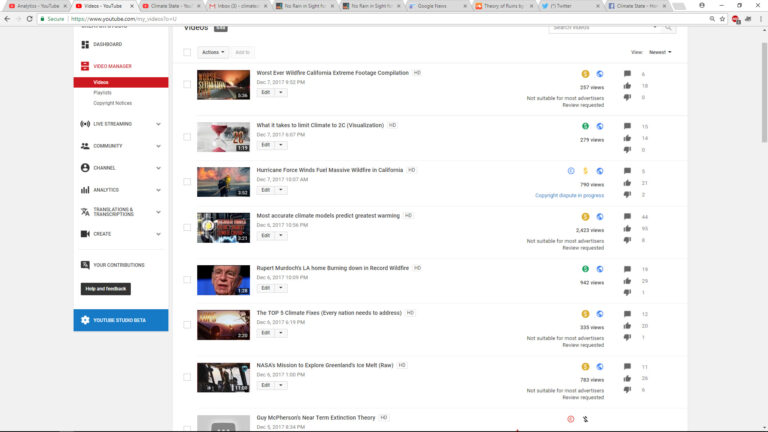Open thumbnail of What it takes to limit Climate video
768x432 pixels.
[223, 137]
